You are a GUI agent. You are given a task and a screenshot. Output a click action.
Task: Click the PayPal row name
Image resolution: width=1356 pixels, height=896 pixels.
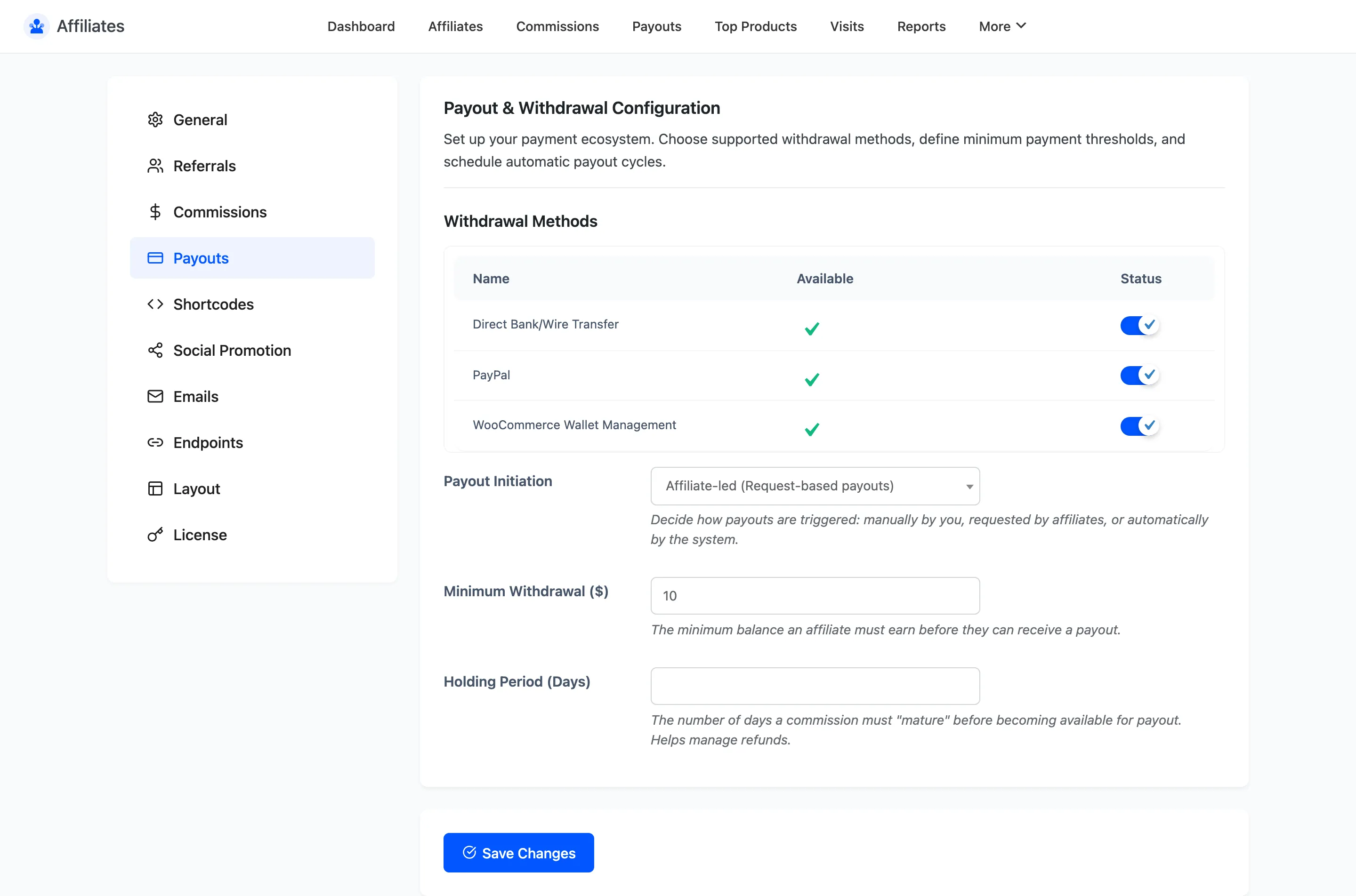491,376
